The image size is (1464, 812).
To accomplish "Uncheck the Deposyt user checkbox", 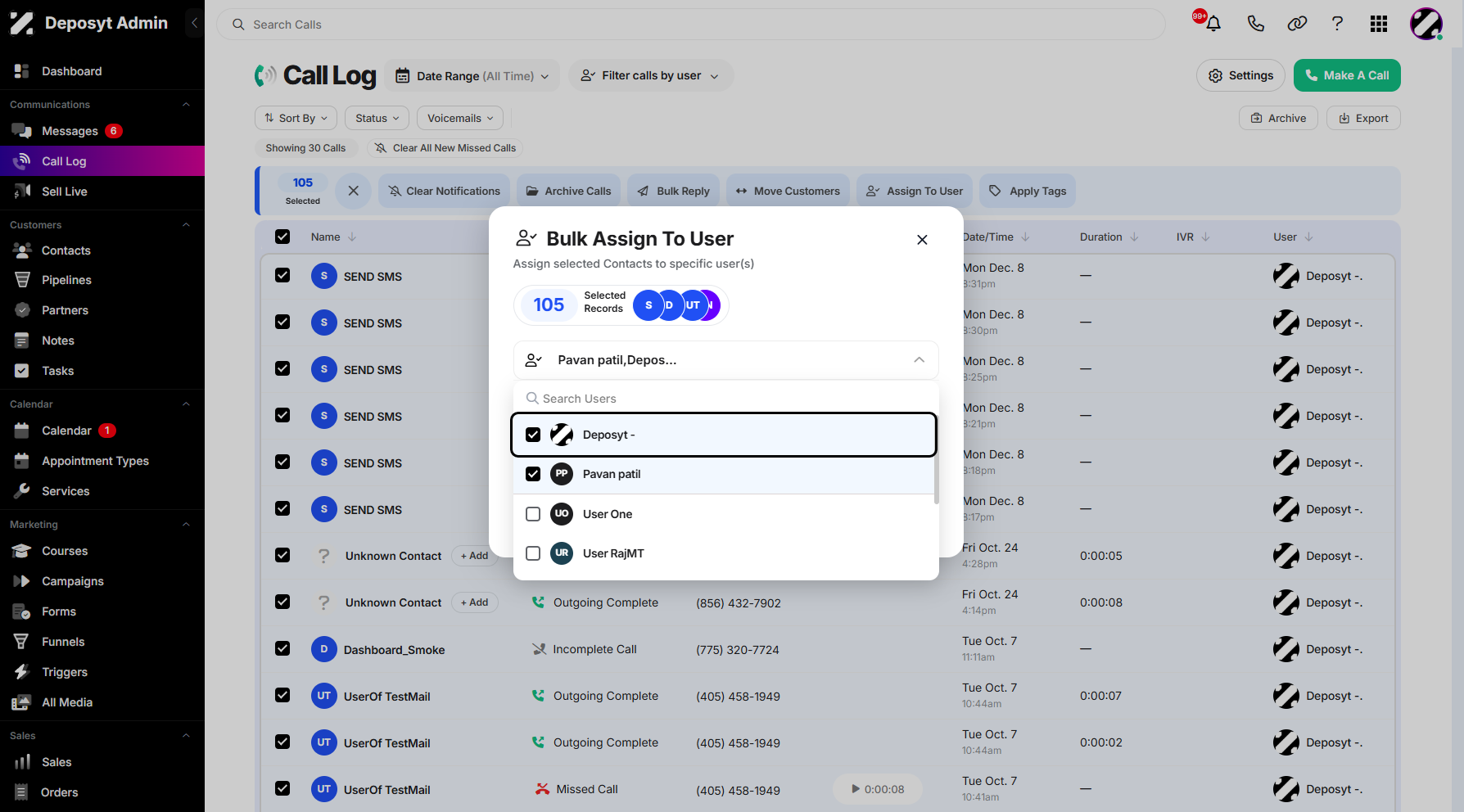I will pyautogui.click(x=533, y=435).
